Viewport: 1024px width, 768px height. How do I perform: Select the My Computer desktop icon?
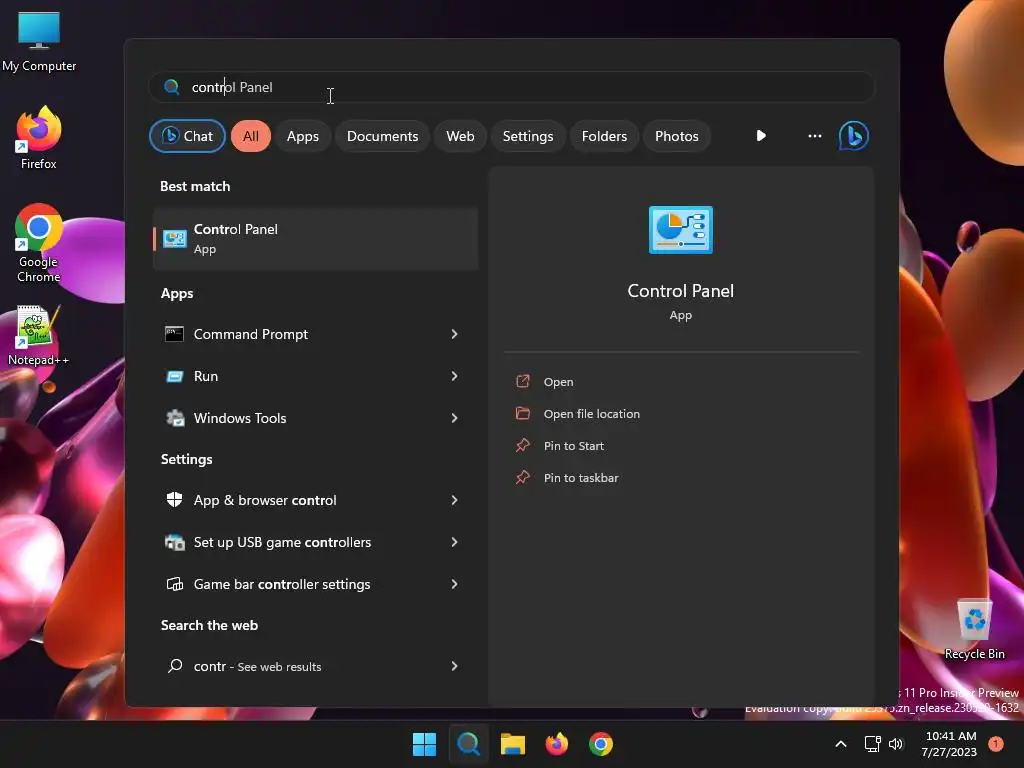pyautogui.click(x=39, y=40)
